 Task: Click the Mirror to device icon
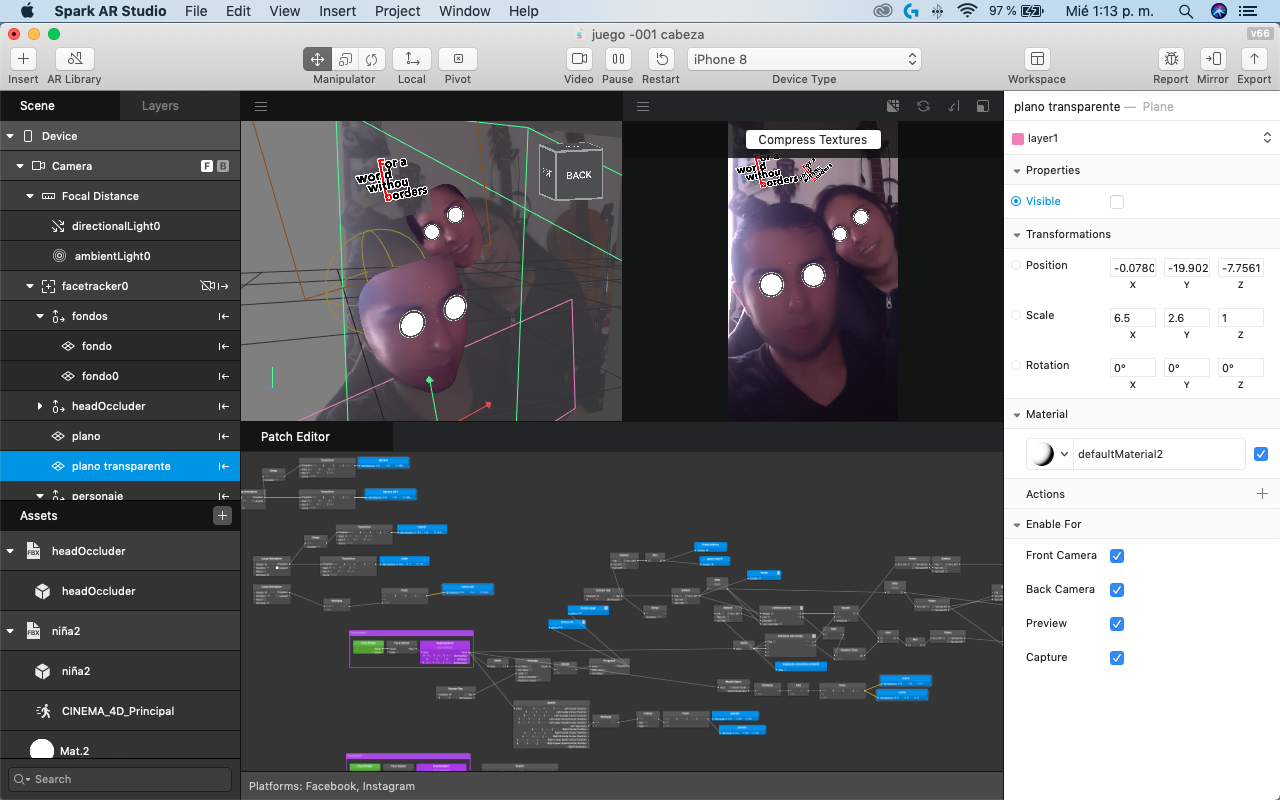[x=1213, y=59]
